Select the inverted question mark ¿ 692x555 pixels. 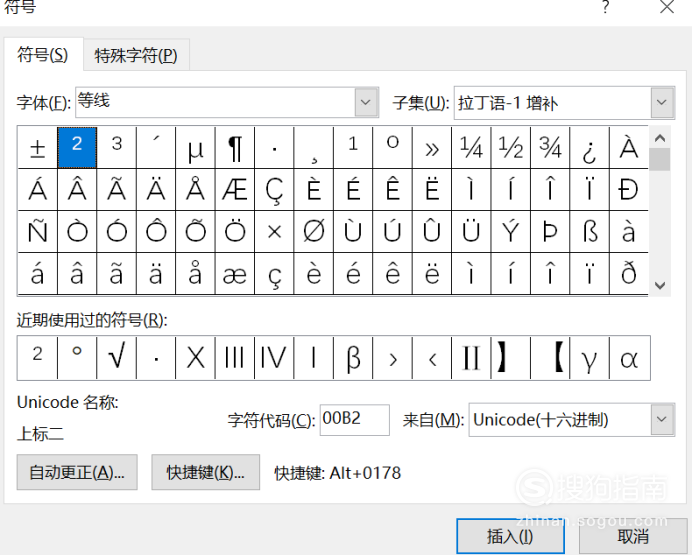[590, 147]
